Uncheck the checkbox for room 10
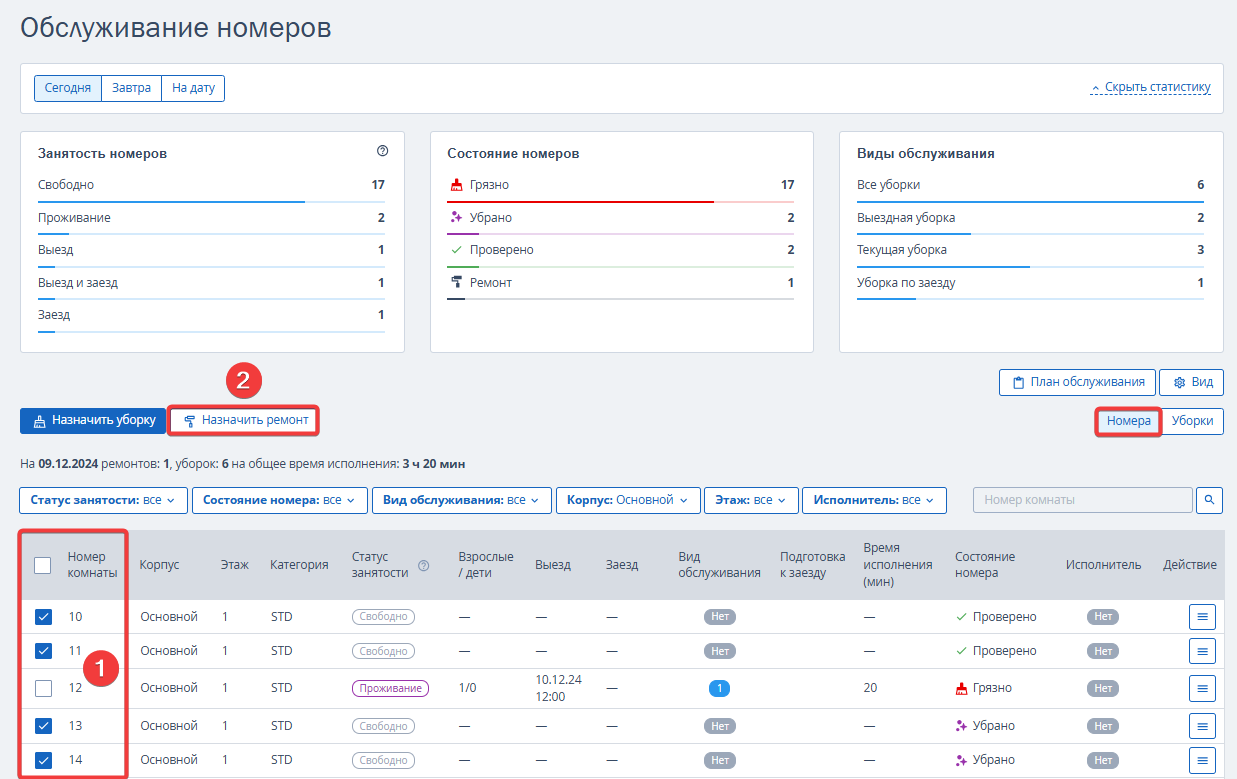 [x=43, y=617]
